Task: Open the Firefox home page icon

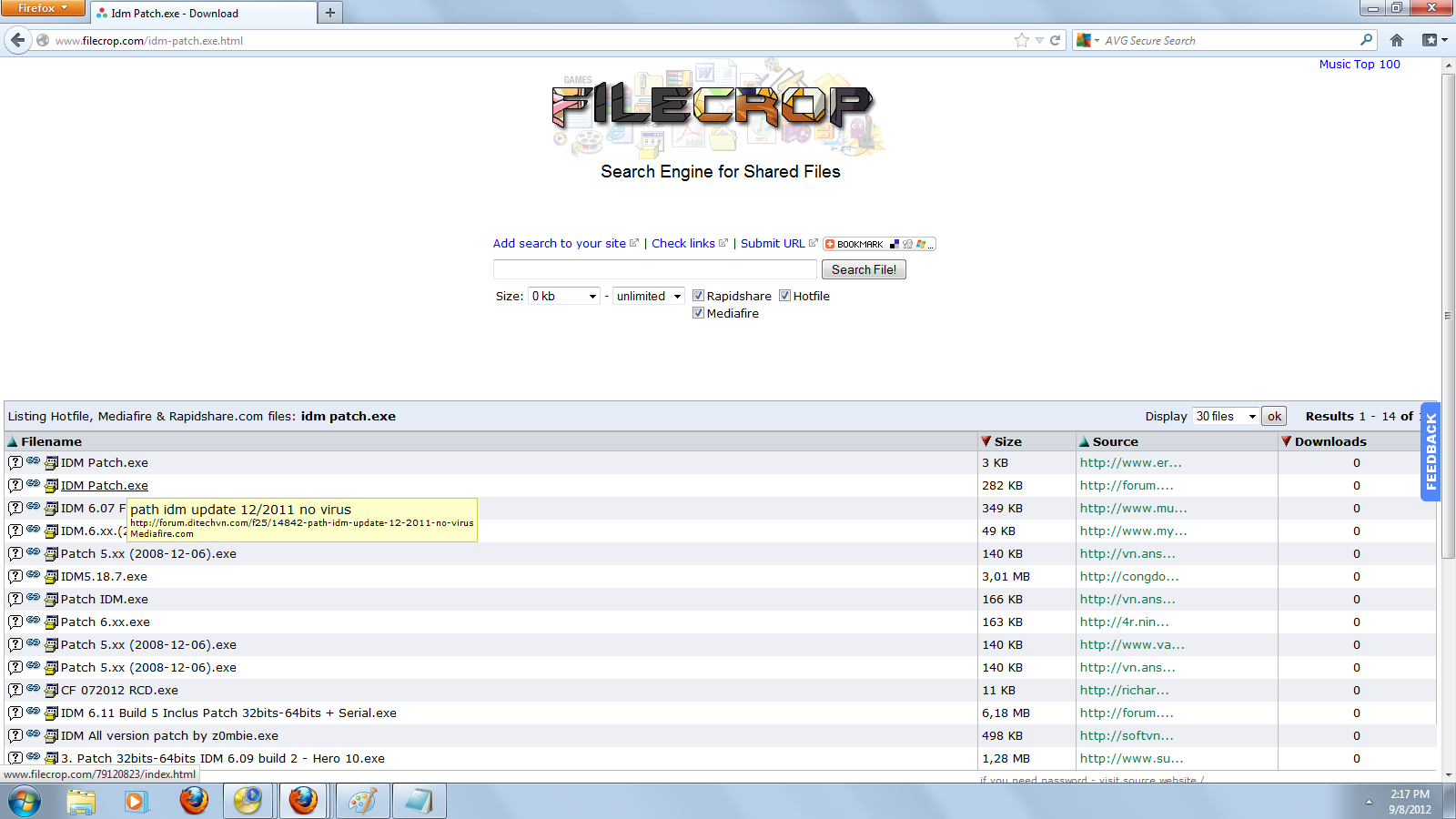Action: 1397,40
